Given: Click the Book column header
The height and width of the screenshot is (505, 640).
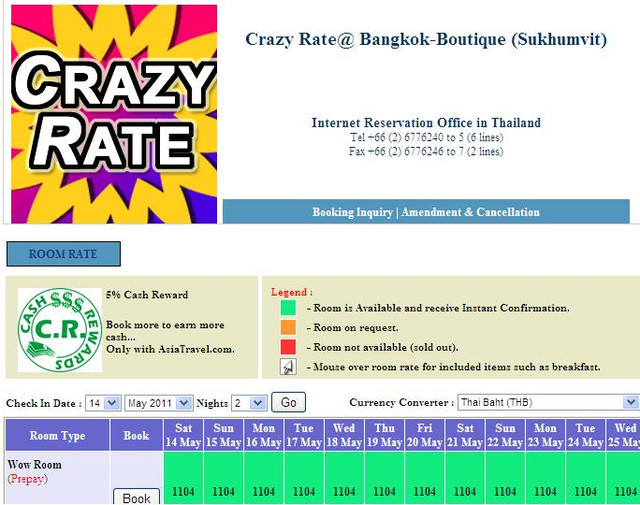Looking at the screenshot, I should click(x=136, y=435).
